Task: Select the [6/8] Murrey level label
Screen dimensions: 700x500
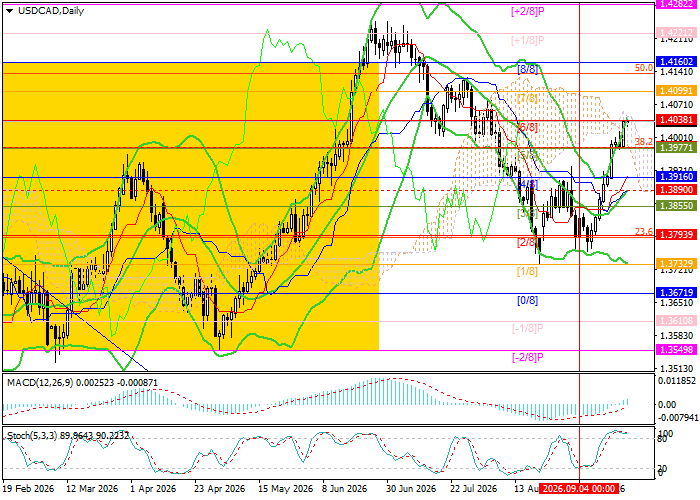Action: click(528, 128)
